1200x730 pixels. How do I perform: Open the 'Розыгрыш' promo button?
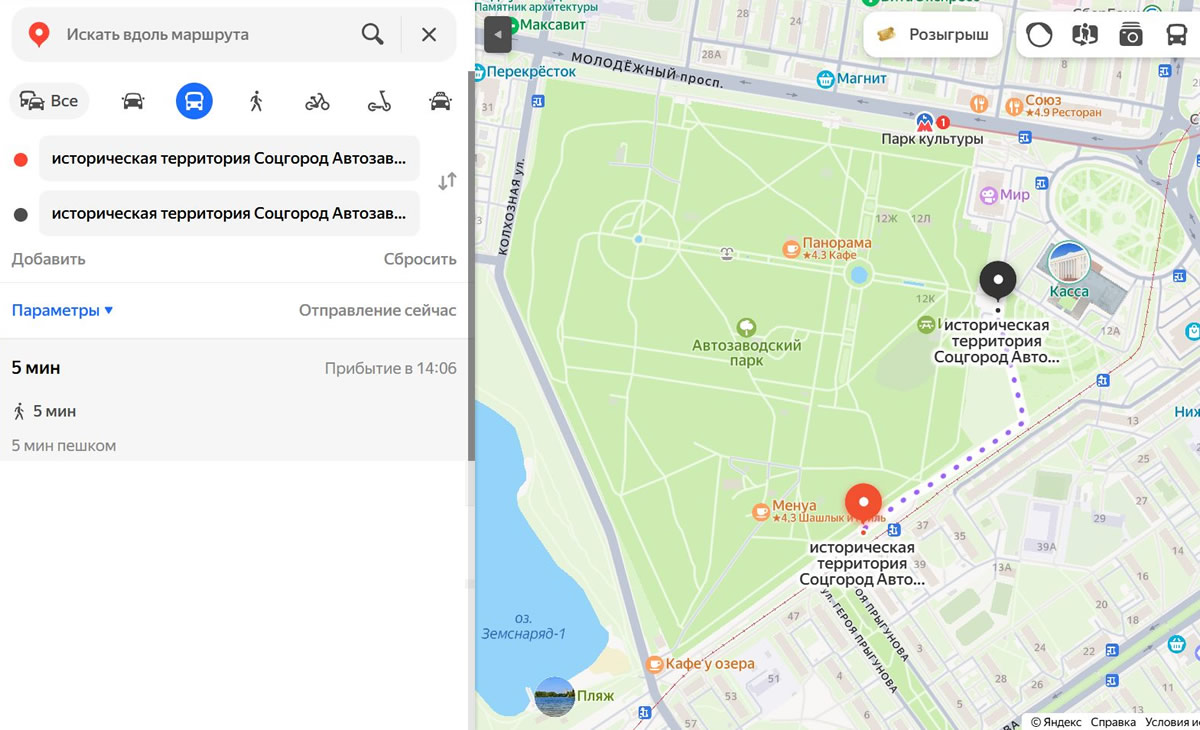pos(933,34)
